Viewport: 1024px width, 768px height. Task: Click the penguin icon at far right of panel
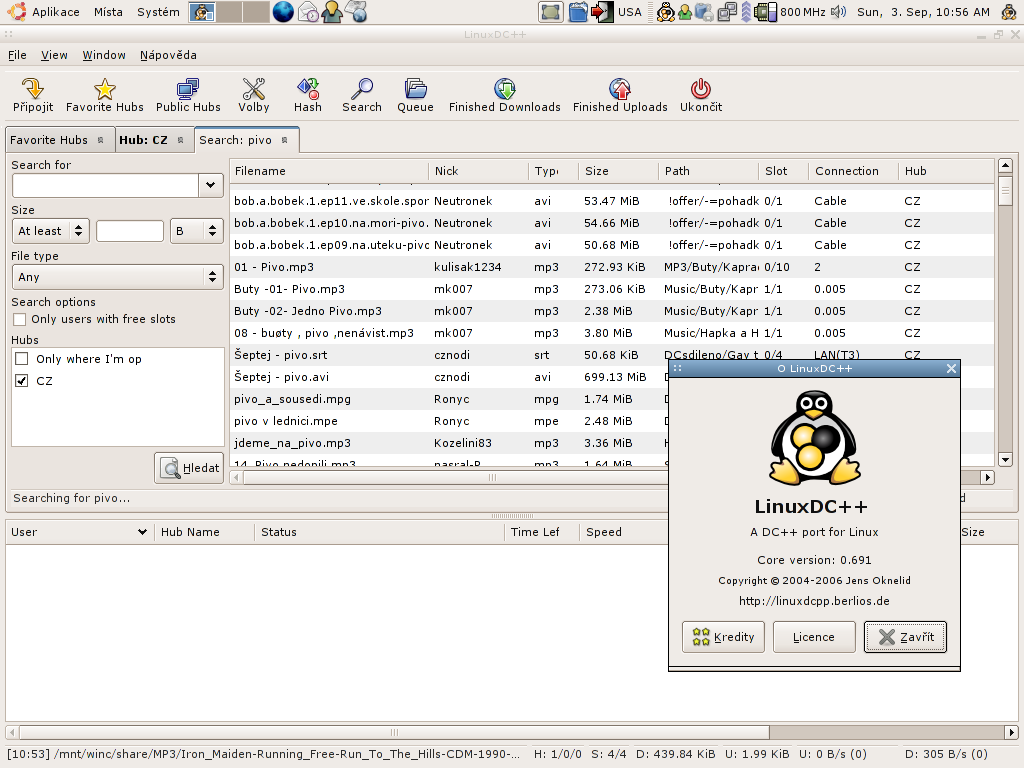click(x=1009, y=12)
